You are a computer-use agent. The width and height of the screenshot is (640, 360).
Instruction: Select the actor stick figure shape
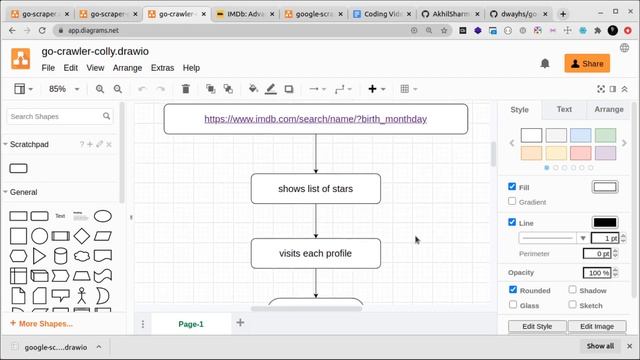click(x=82, y=296)
